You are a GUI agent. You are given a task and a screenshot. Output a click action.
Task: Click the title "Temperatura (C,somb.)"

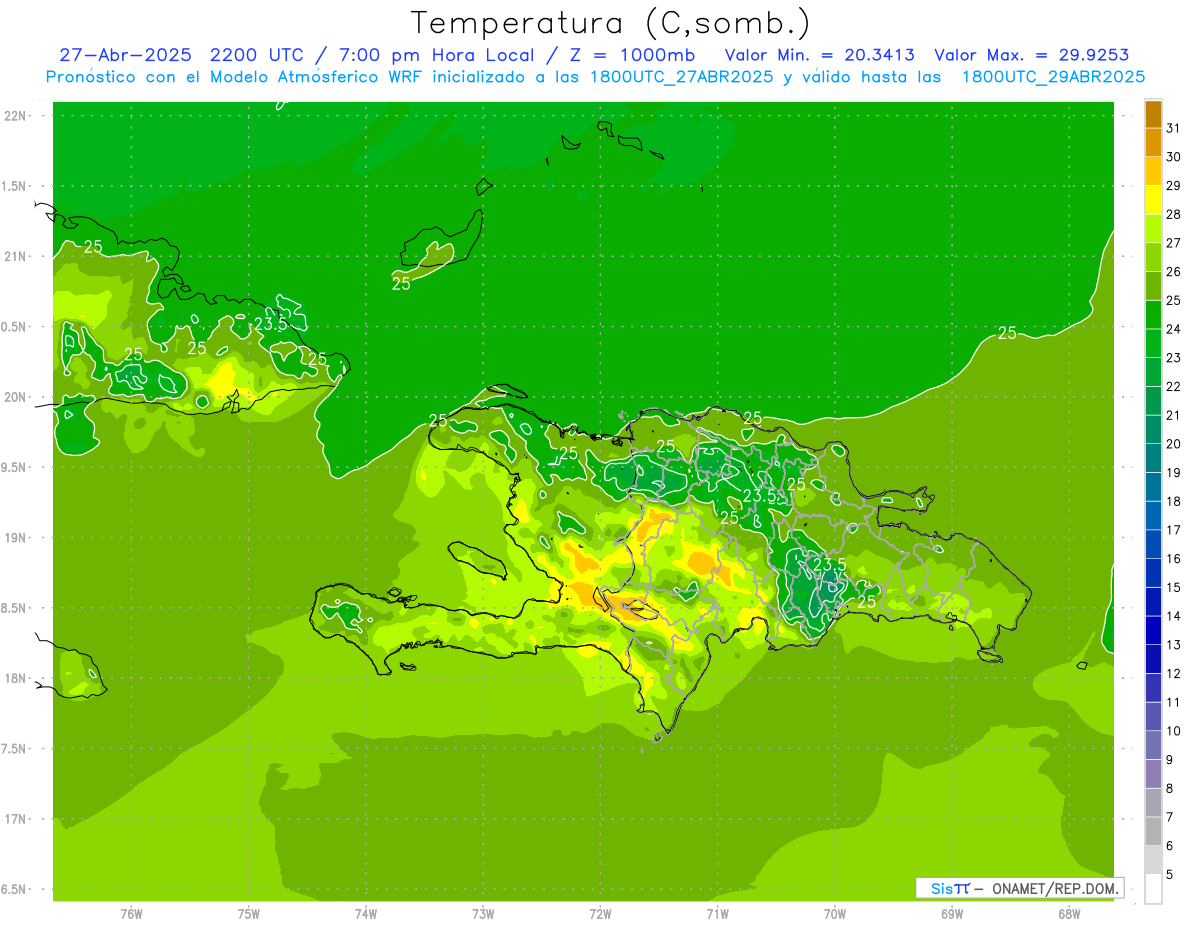610,23
